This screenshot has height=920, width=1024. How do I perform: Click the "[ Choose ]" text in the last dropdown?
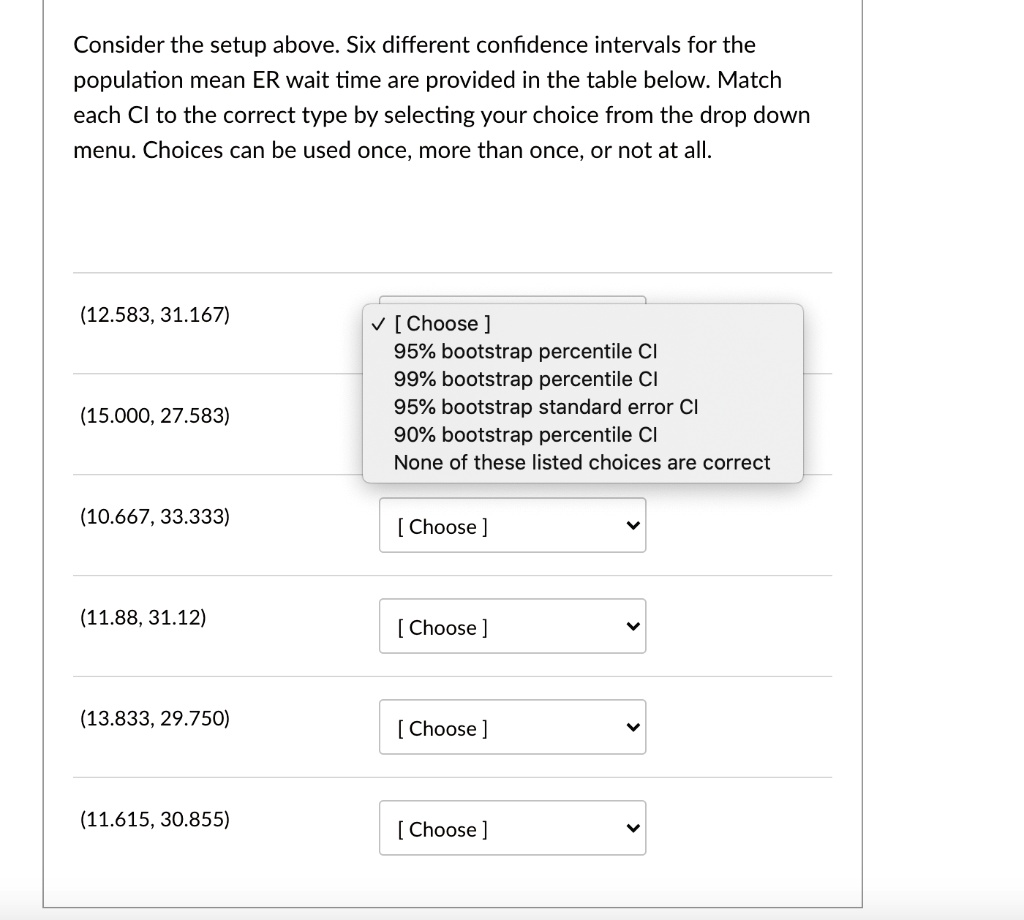click(x=440, y=829)
